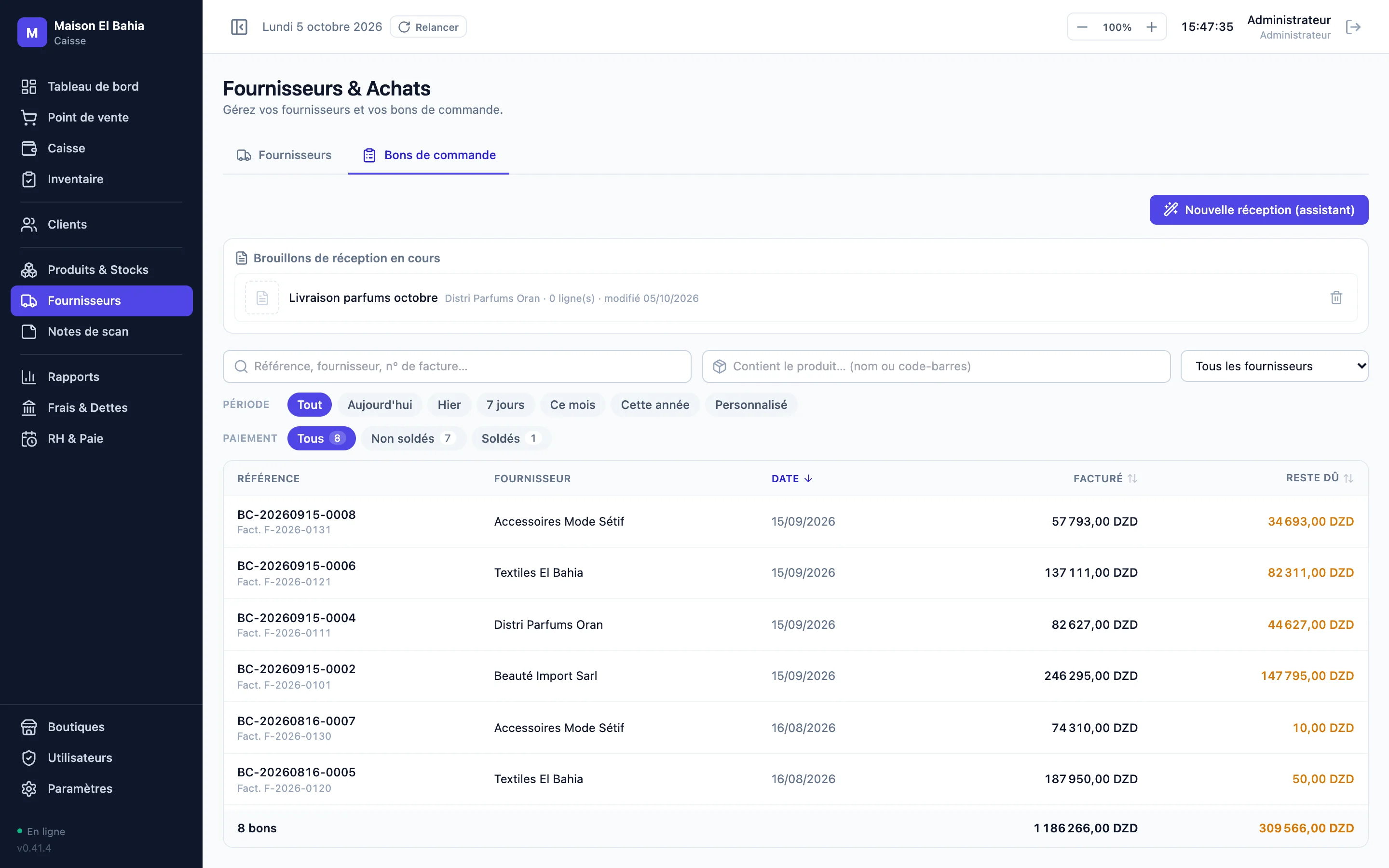Open Utilisateurs management
This screenshot has width=1389, height=868.
click(102, 758)
